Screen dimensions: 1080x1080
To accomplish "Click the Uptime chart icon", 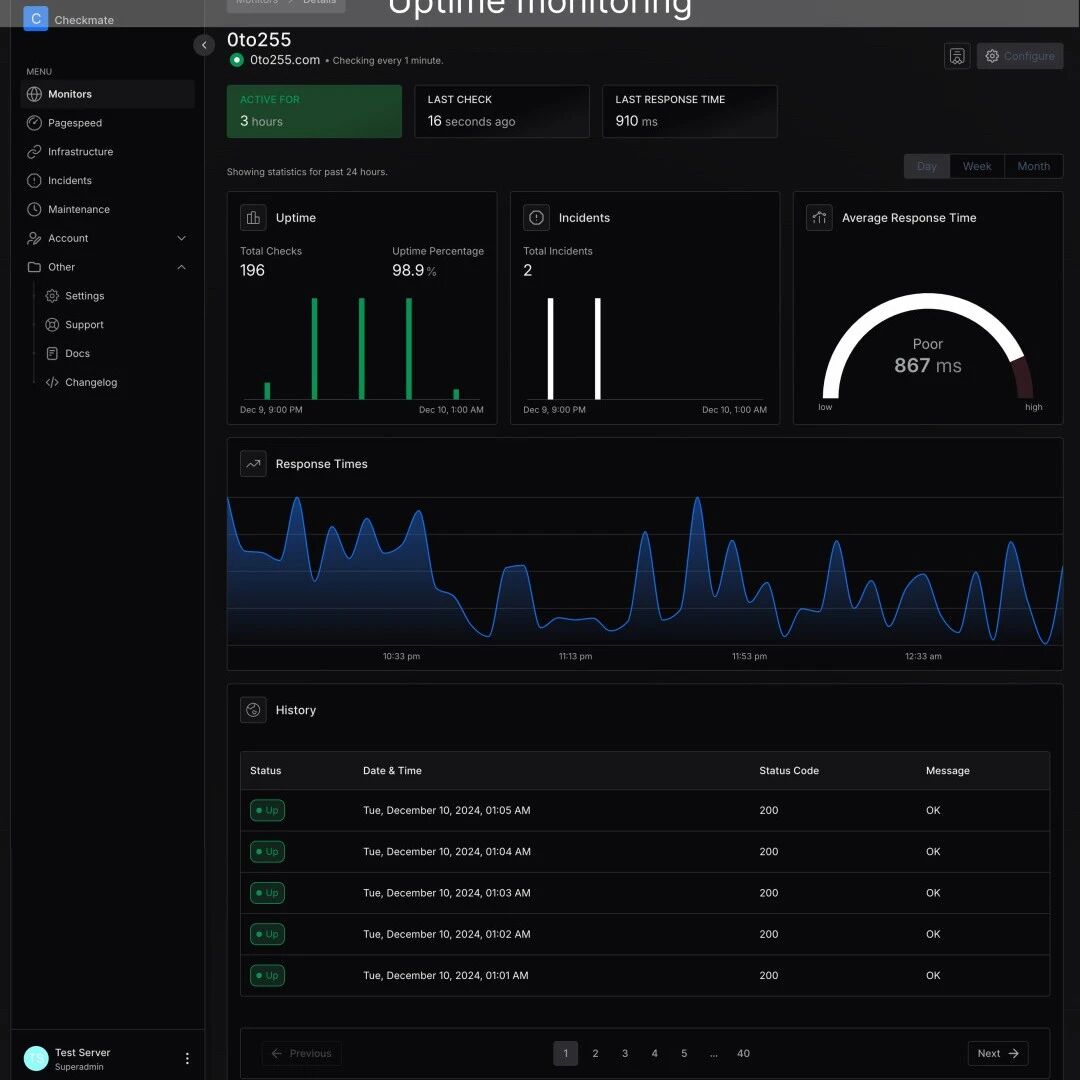I will coord(253,218).
